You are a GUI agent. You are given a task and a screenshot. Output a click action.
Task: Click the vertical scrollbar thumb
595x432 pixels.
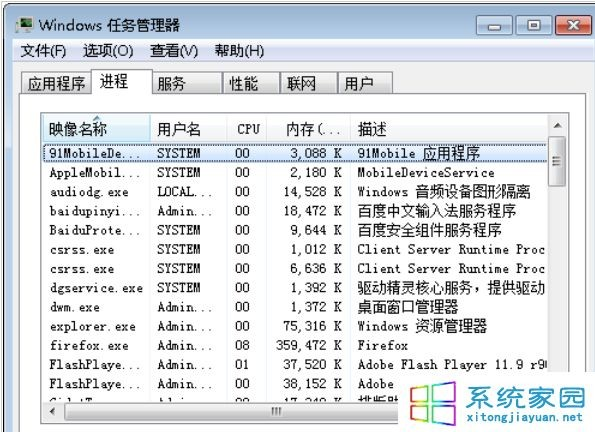pyautogui.click(x=557, y=161)
